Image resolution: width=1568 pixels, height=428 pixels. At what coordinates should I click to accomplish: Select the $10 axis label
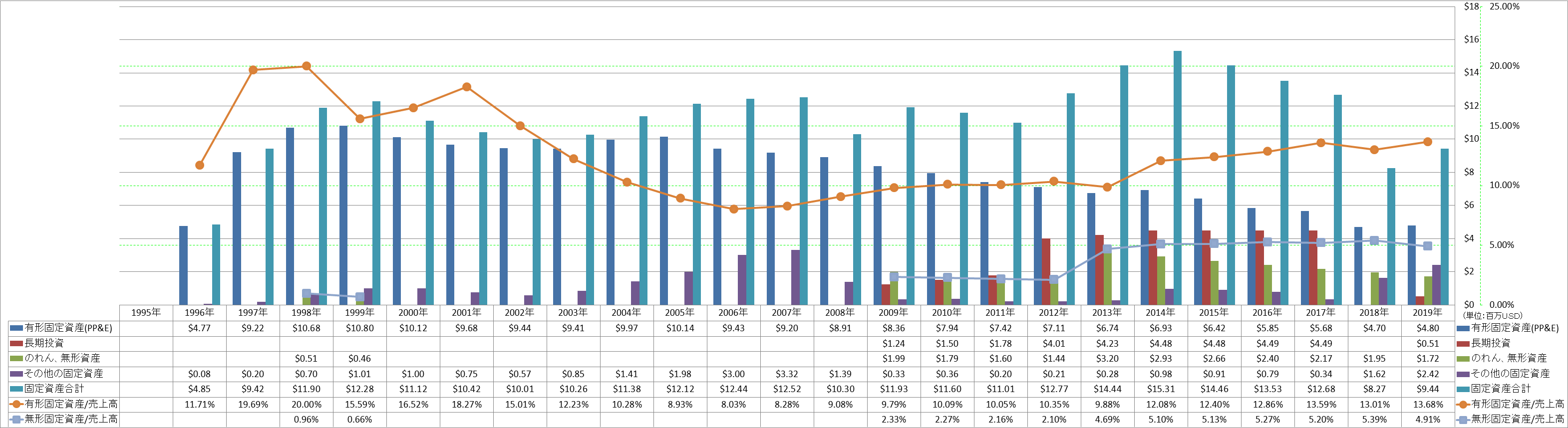(1471, 139)
